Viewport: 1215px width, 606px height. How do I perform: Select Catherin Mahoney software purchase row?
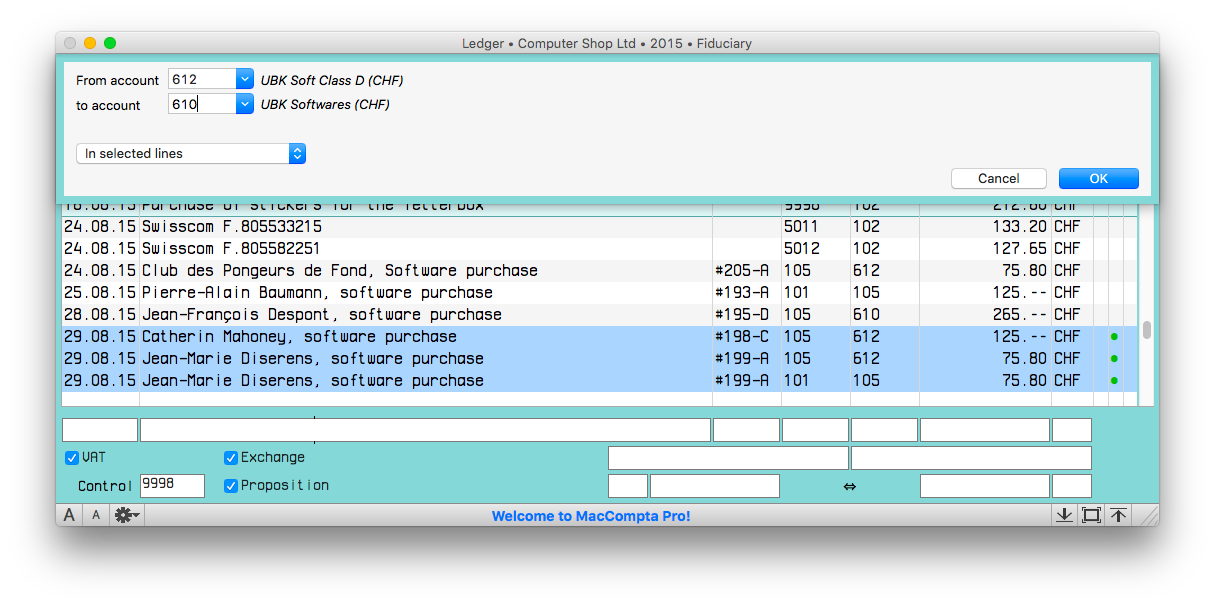pos(599,337)
